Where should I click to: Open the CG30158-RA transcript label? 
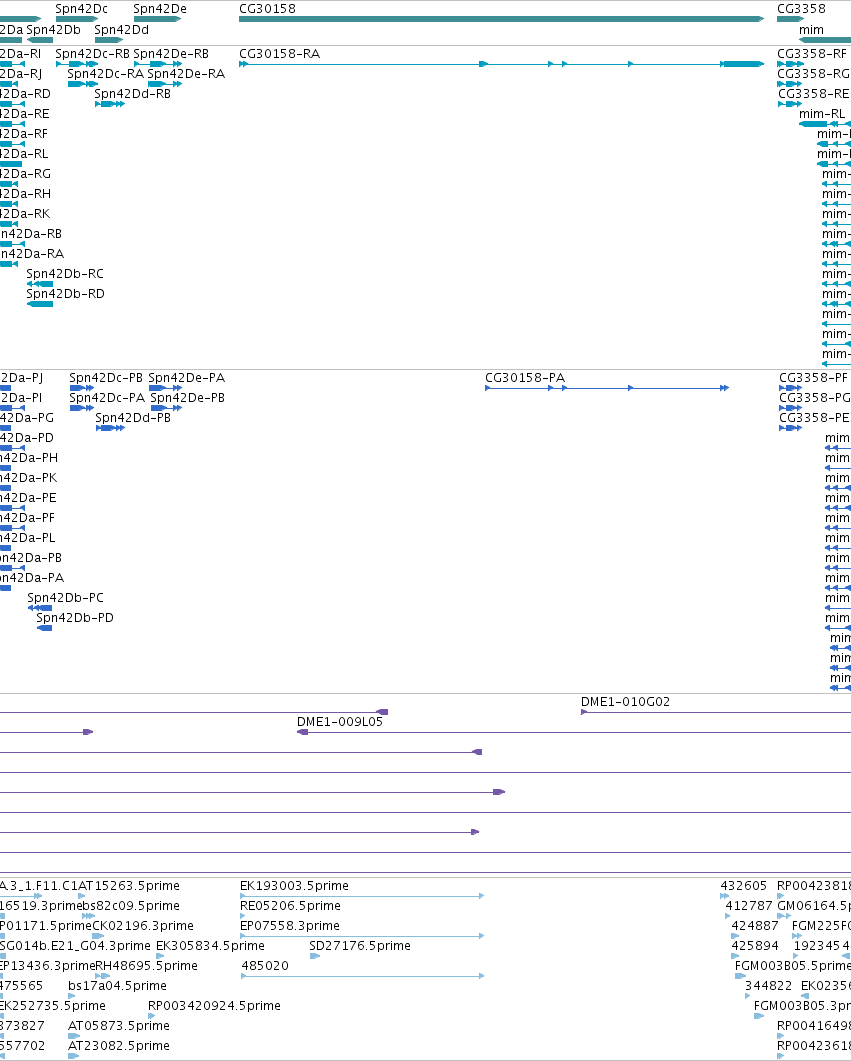(x=279, y=53)
